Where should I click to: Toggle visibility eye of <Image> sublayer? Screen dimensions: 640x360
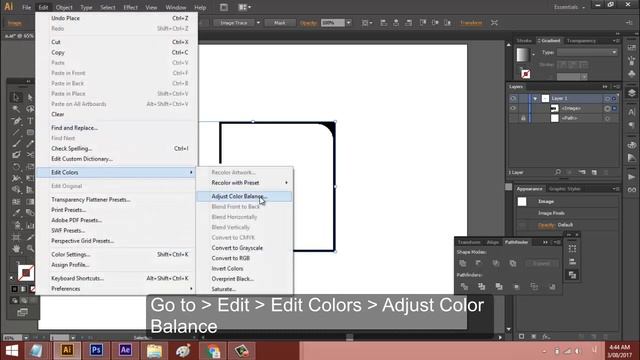513,108
